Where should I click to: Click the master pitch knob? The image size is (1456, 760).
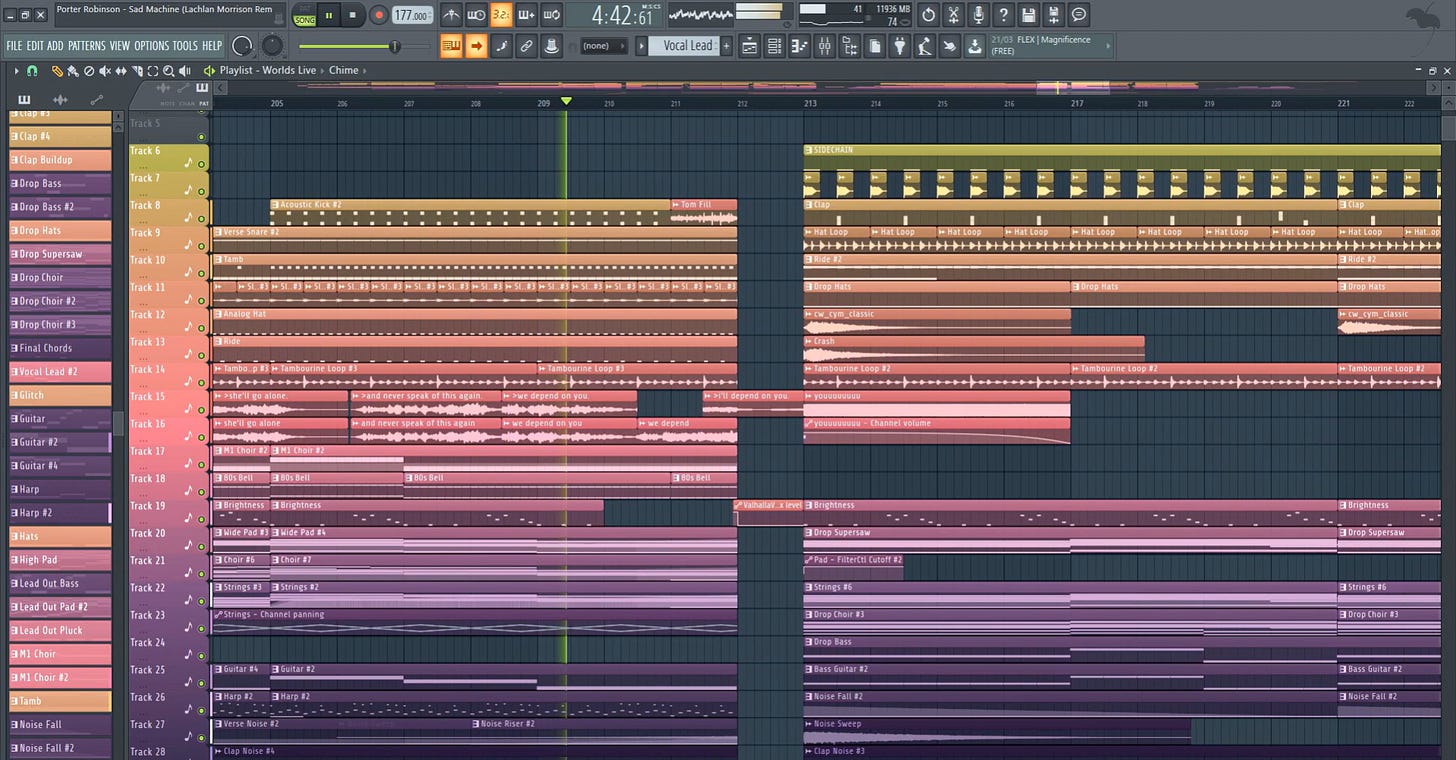tap(272, 46)
